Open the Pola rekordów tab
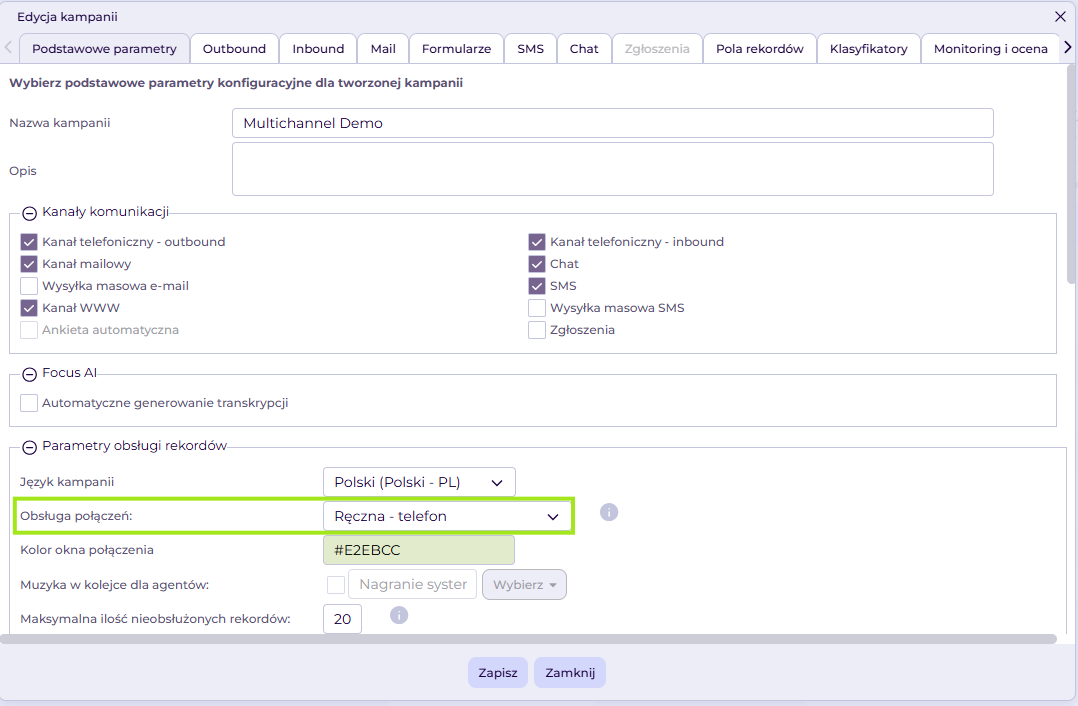This screenshot has width=1078, height=706. tap(760, 49)
